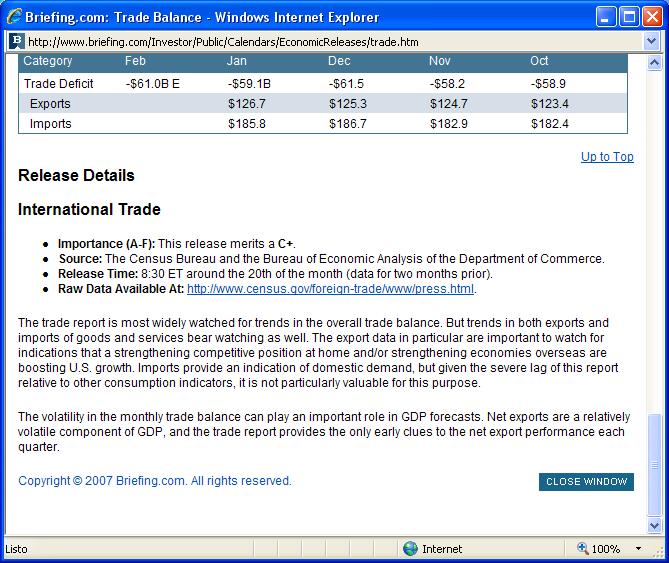Viewport: 669px width, 563px height.
Task: Click the zoom magnifier icon in status bar
Action: [x=582, y=548]
